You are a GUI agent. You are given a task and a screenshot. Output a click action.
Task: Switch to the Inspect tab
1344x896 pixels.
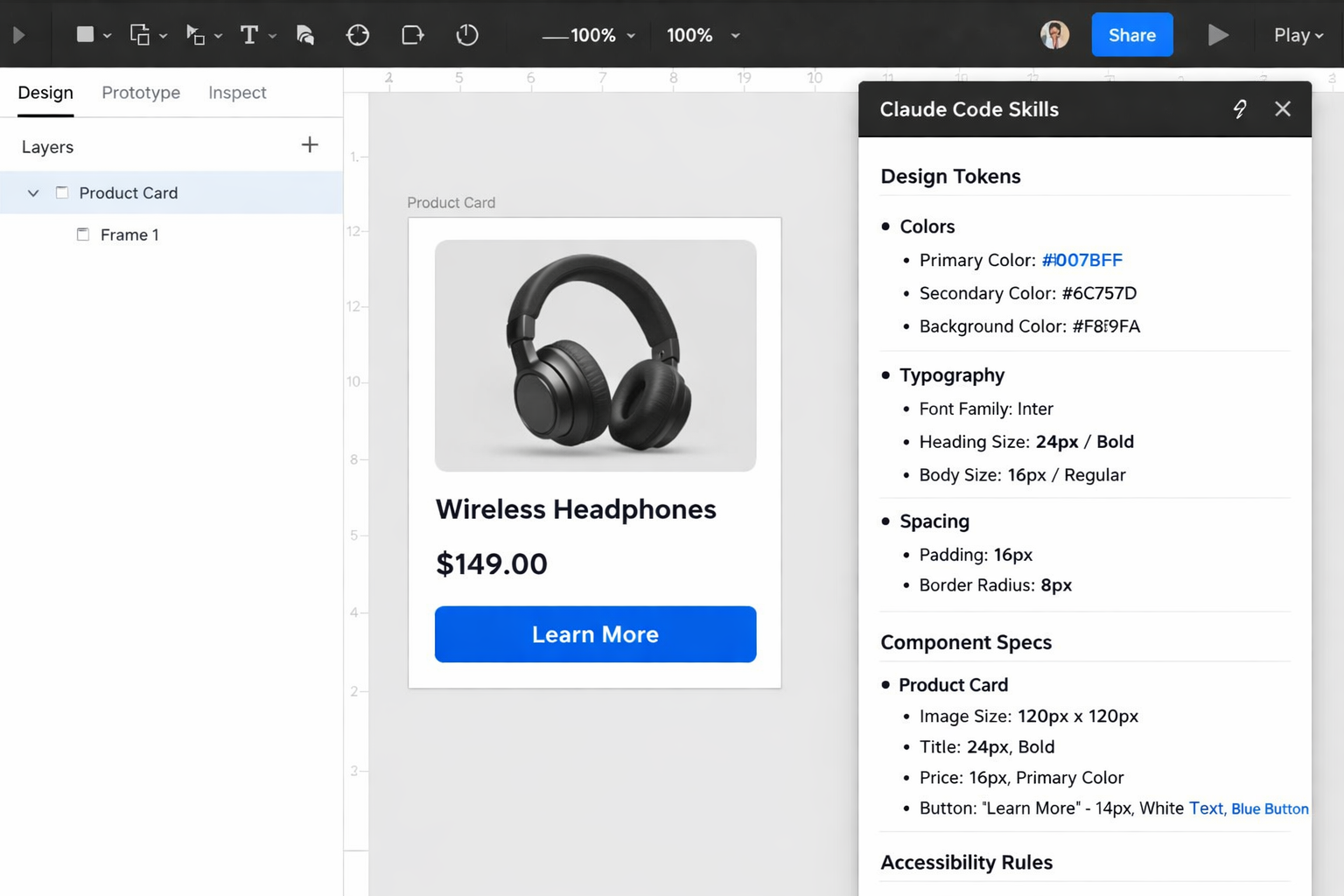[x=237, y=93]
